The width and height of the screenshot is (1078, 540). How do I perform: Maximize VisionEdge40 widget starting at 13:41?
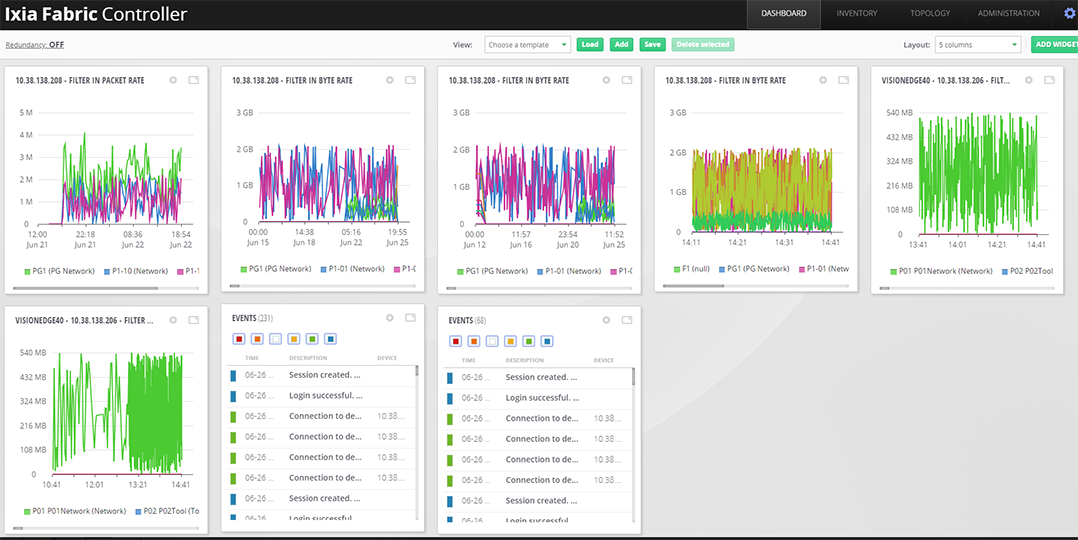point(1049,80)
